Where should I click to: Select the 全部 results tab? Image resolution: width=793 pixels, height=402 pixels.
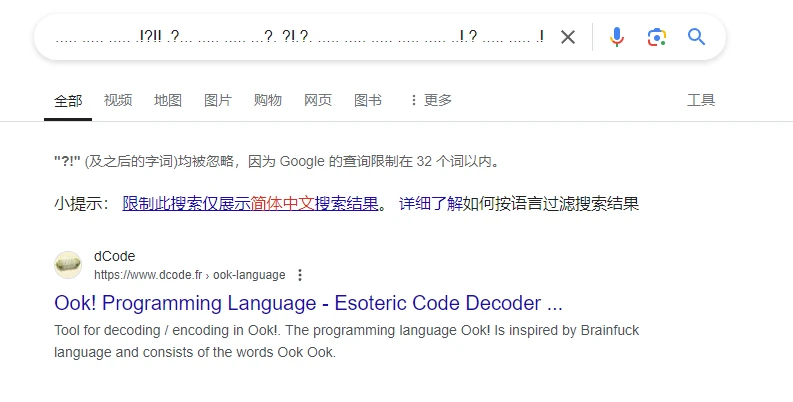point(68,100)
